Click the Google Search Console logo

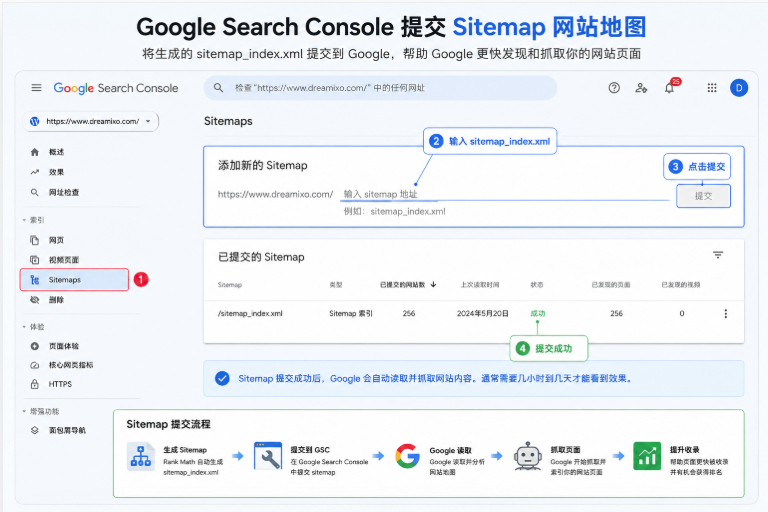tap(116, 88)
